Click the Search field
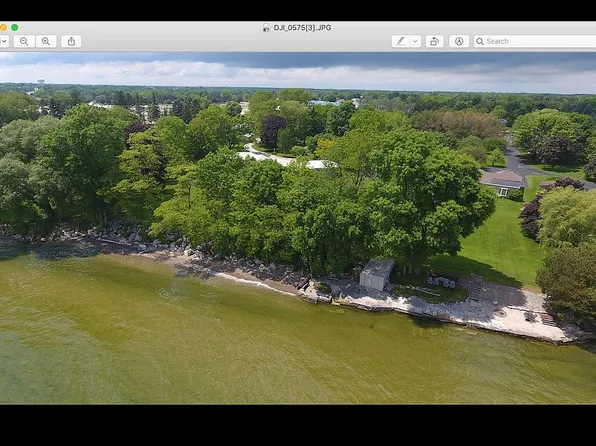This screenshot has height=446, width=596. (535, 41)
